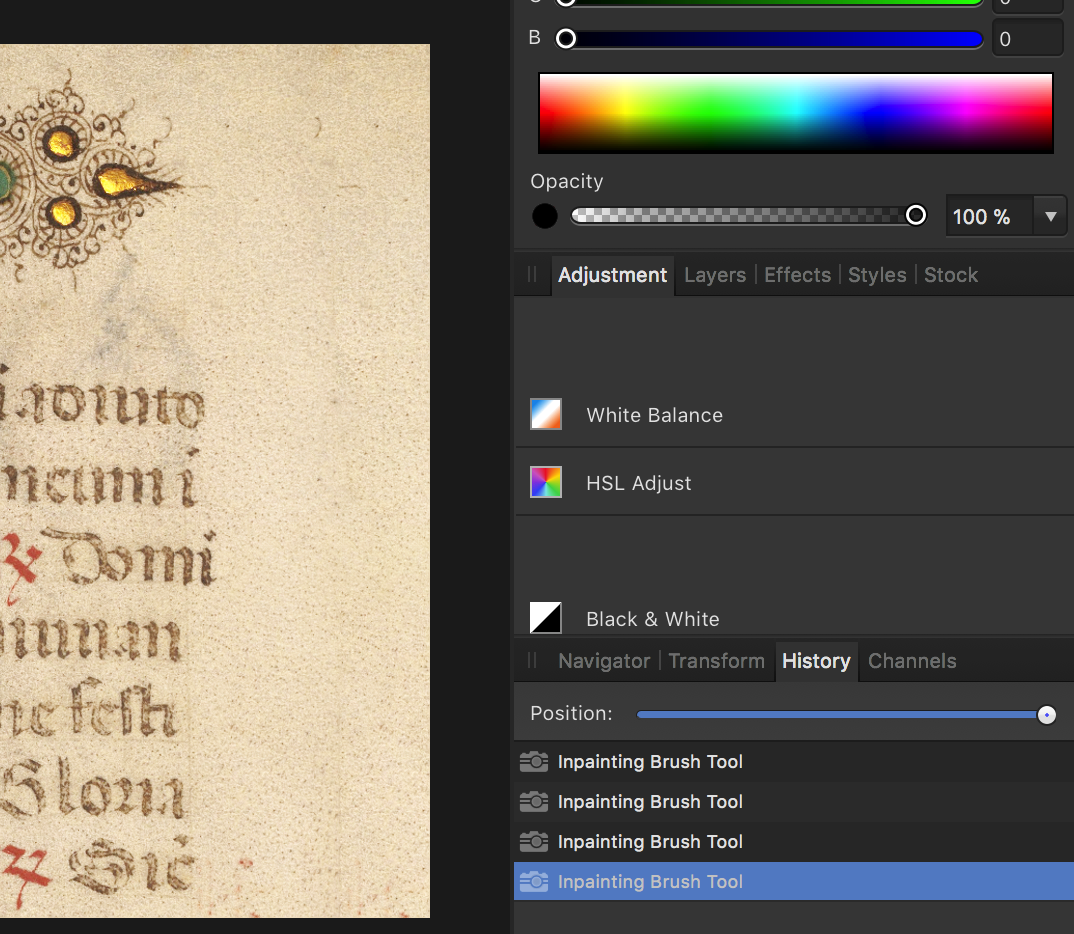
Task: Switch to the Adjustment tab
Action: coord(612,275)
